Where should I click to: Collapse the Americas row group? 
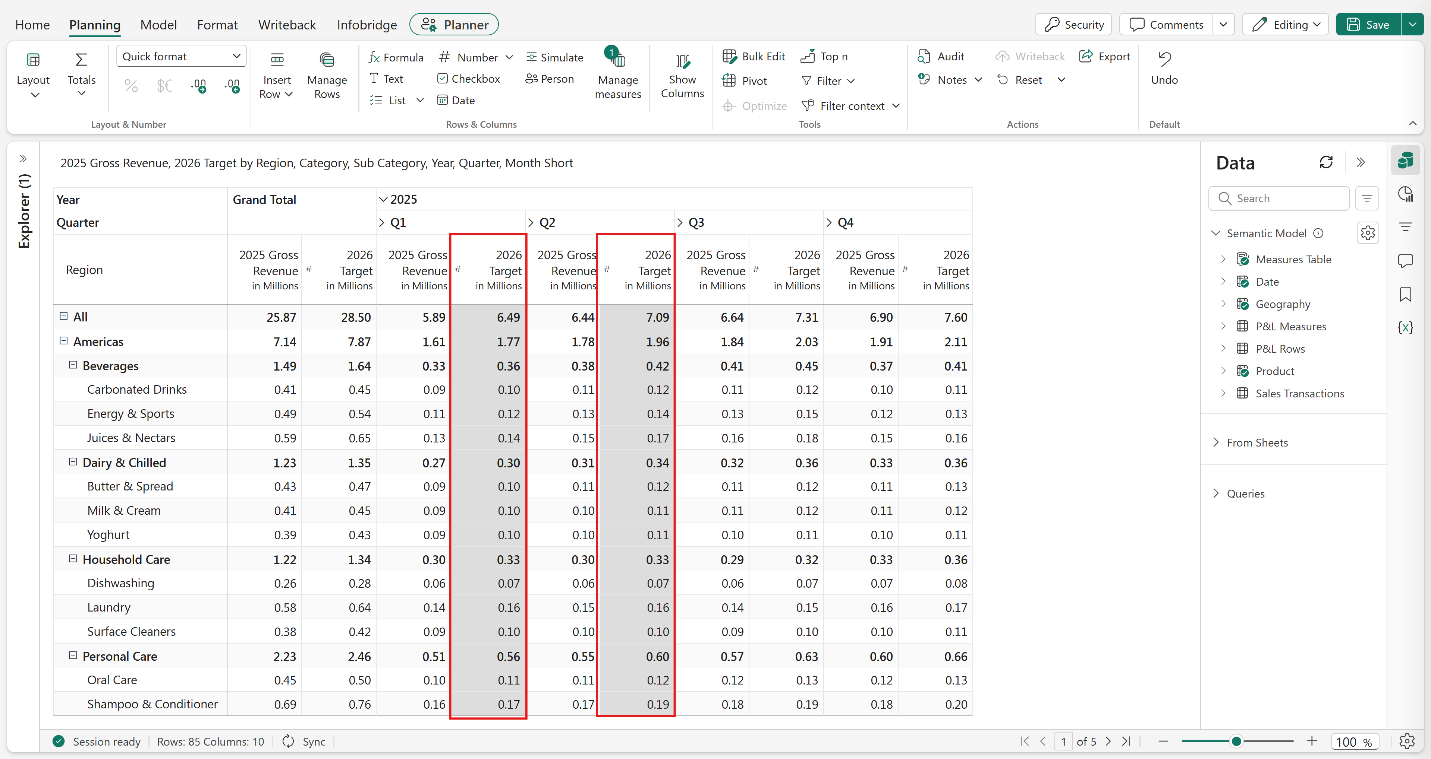64,341
